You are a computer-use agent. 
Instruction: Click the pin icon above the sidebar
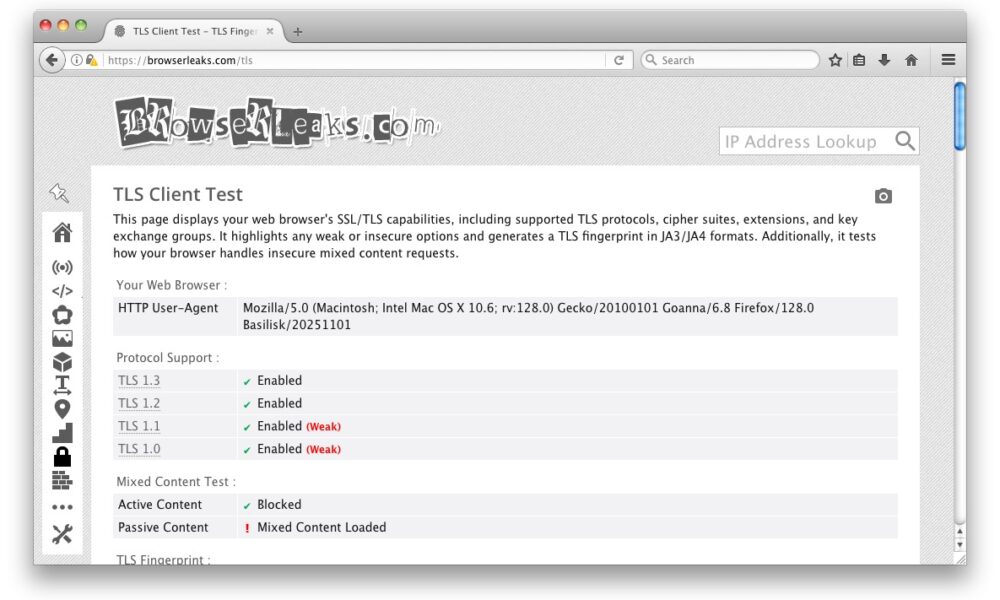click(x=59, y=193)
